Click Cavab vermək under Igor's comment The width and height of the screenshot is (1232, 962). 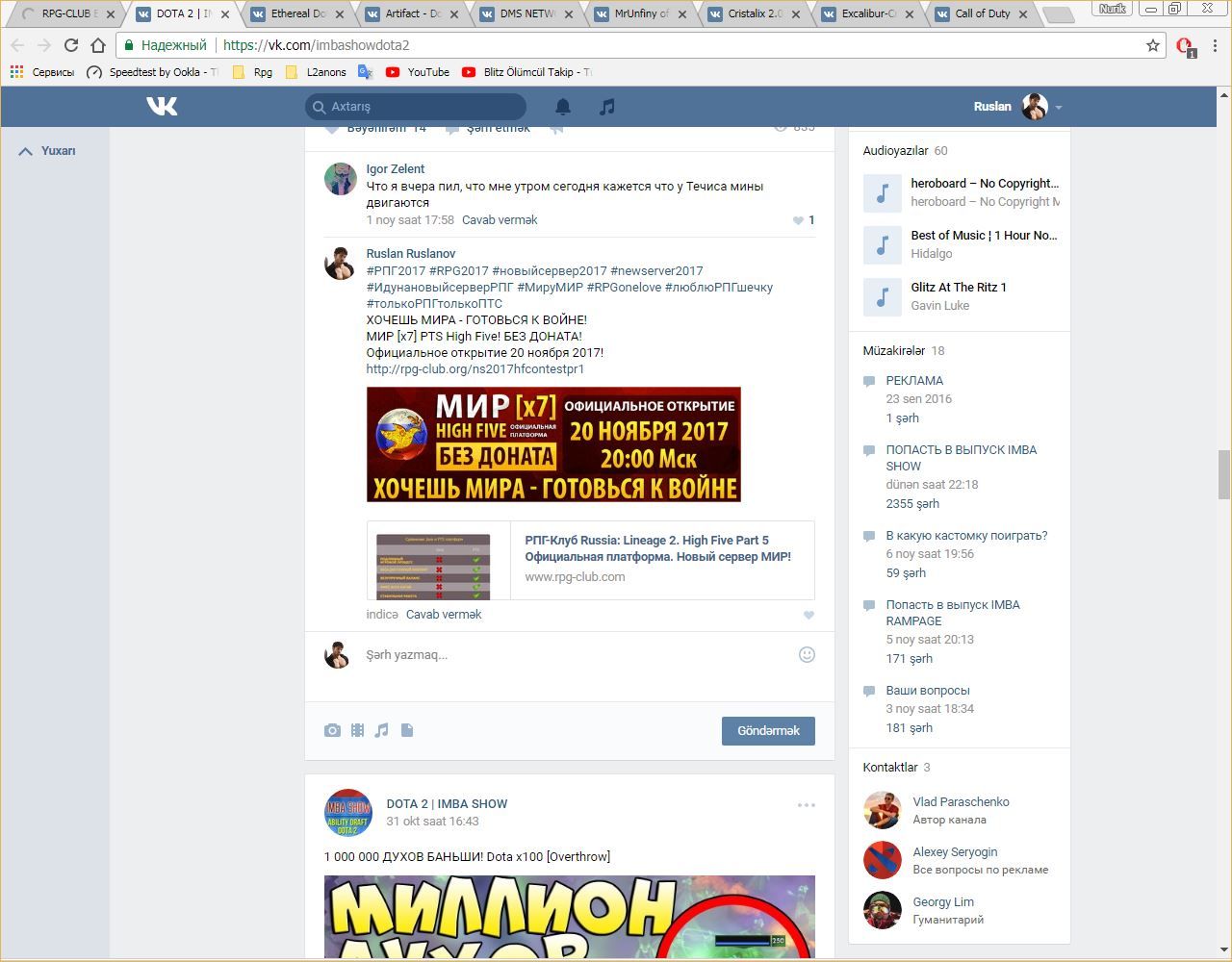click(x=500, y=220)
